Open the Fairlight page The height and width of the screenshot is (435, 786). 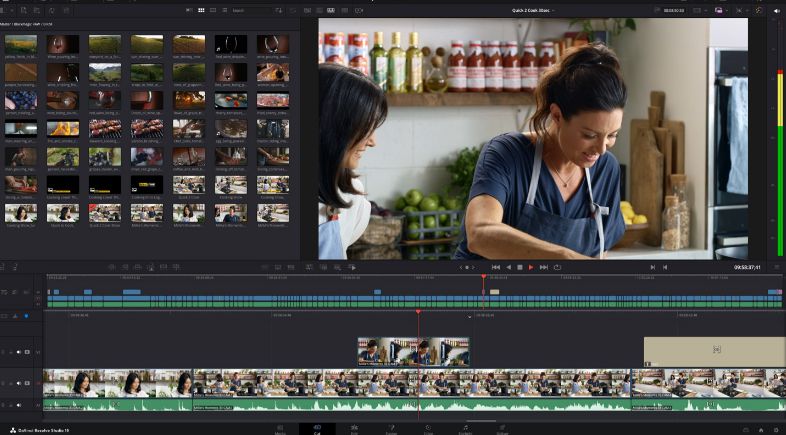(465, 428)
